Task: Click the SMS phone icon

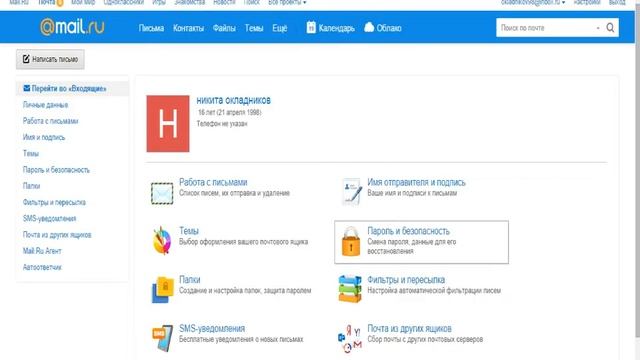Action: coord(162,338)
